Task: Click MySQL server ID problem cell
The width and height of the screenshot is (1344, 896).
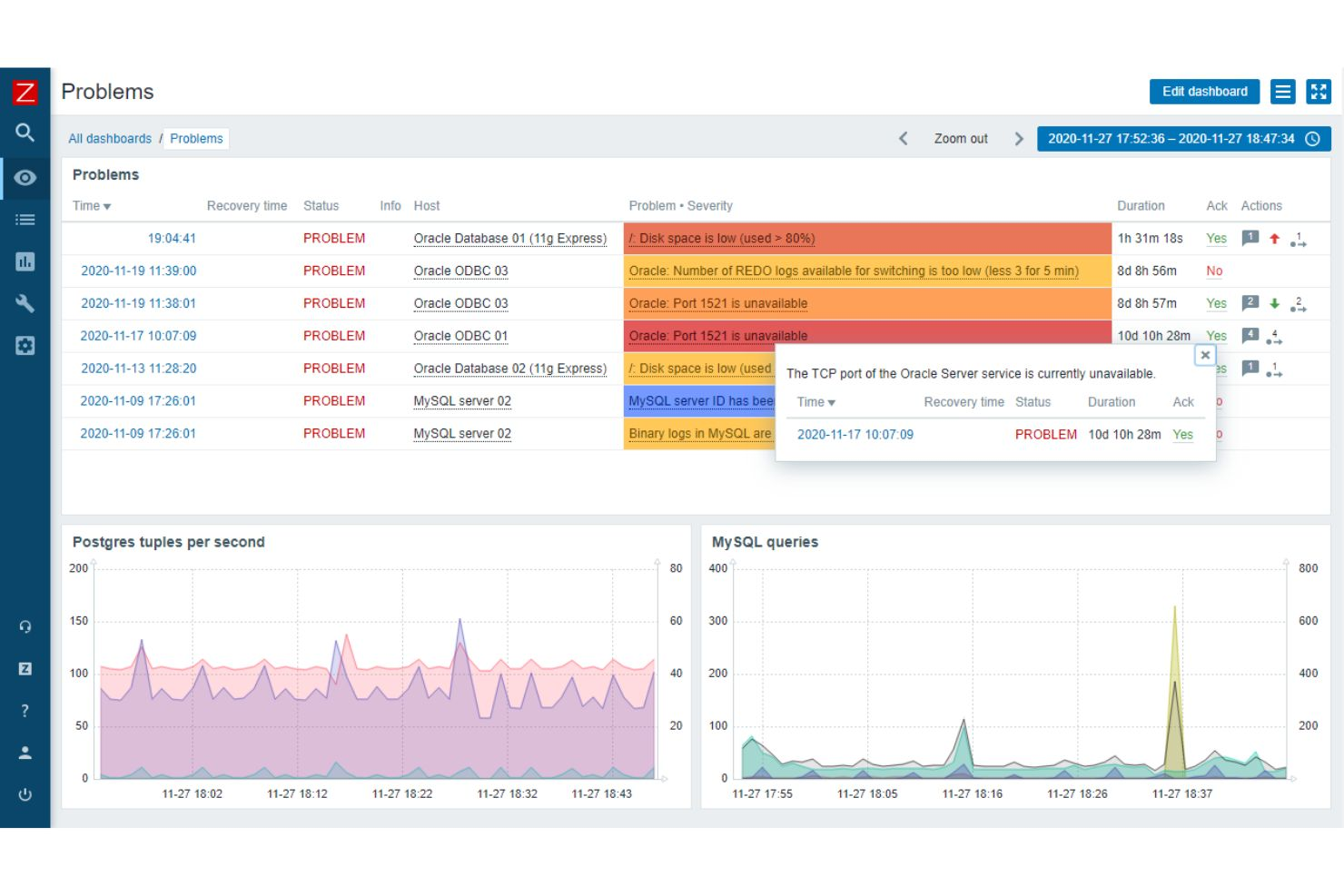Action: [700, 401]
